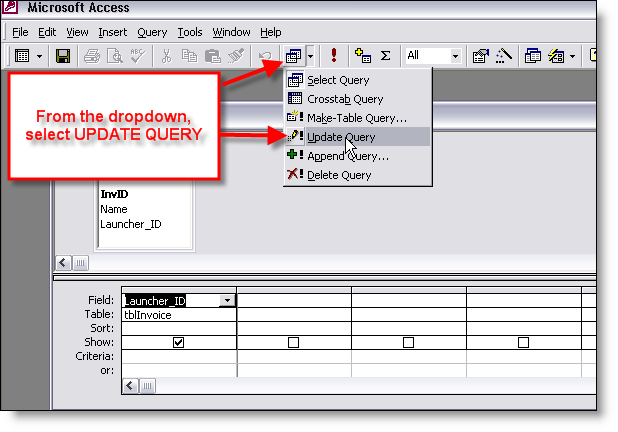Choose Delete Query from the dropdown
Viewport: 618px width, 432px height.
358,175
